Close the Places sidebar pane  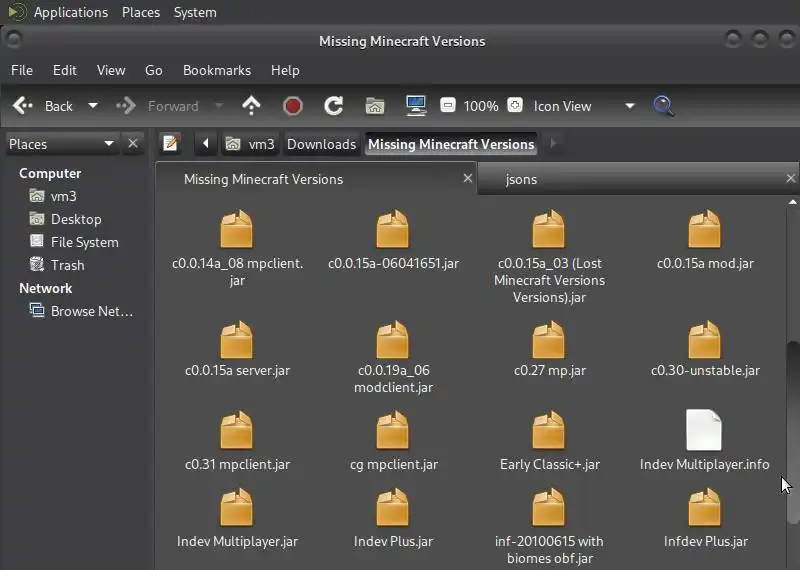133,143
